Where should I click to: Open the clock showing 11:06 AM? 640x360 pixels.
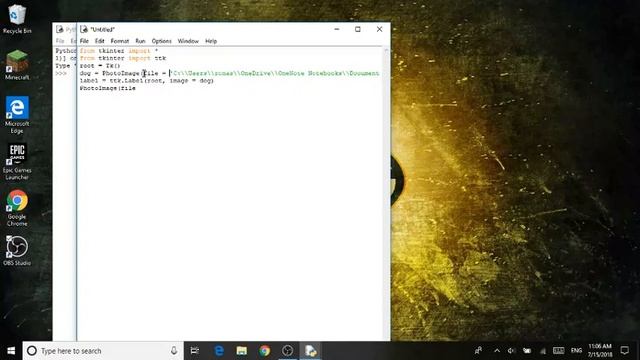click(x=600, y=351)
